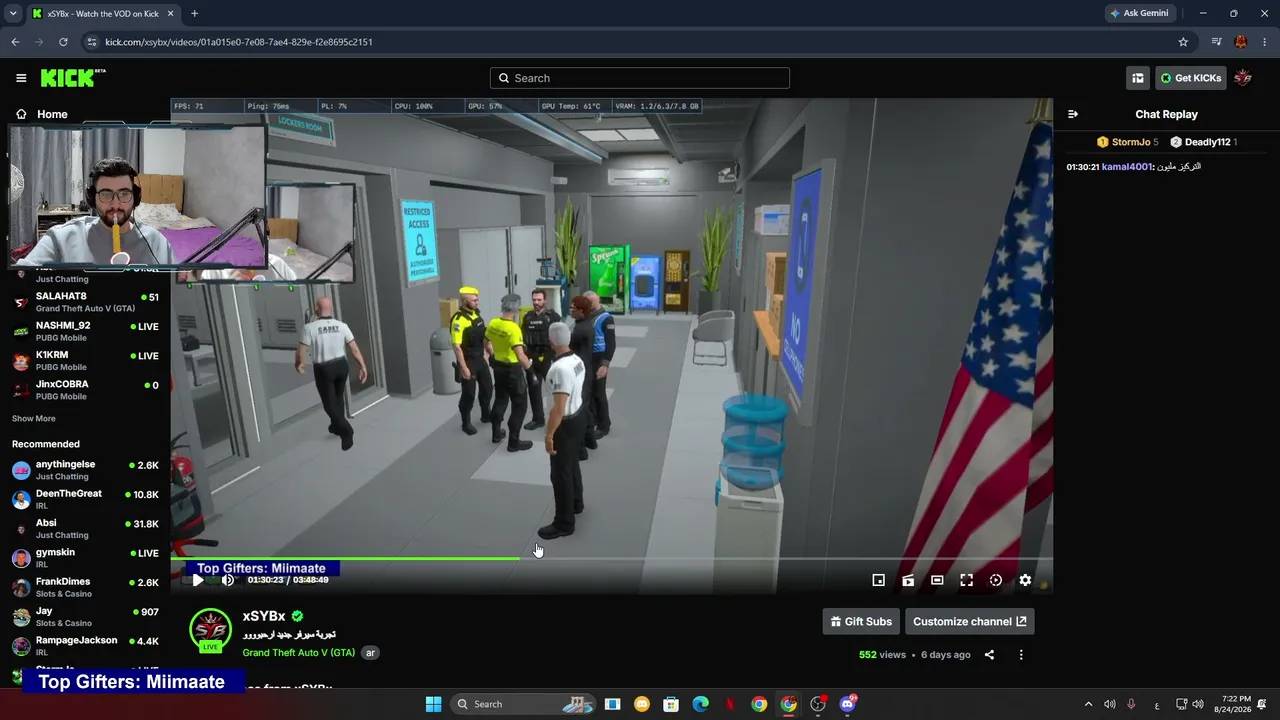Open FrankDimes recommended channel
Image resolution: width=1280 pixels, height=720 pixels.
click(86, 587)
